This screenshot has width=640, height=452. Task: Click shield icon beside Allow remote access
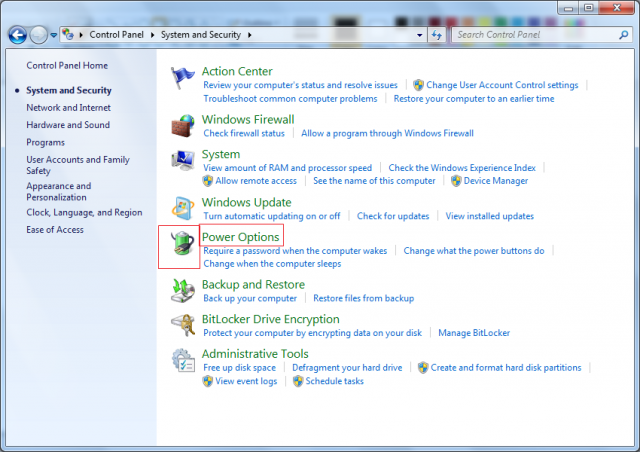(208, 180)
